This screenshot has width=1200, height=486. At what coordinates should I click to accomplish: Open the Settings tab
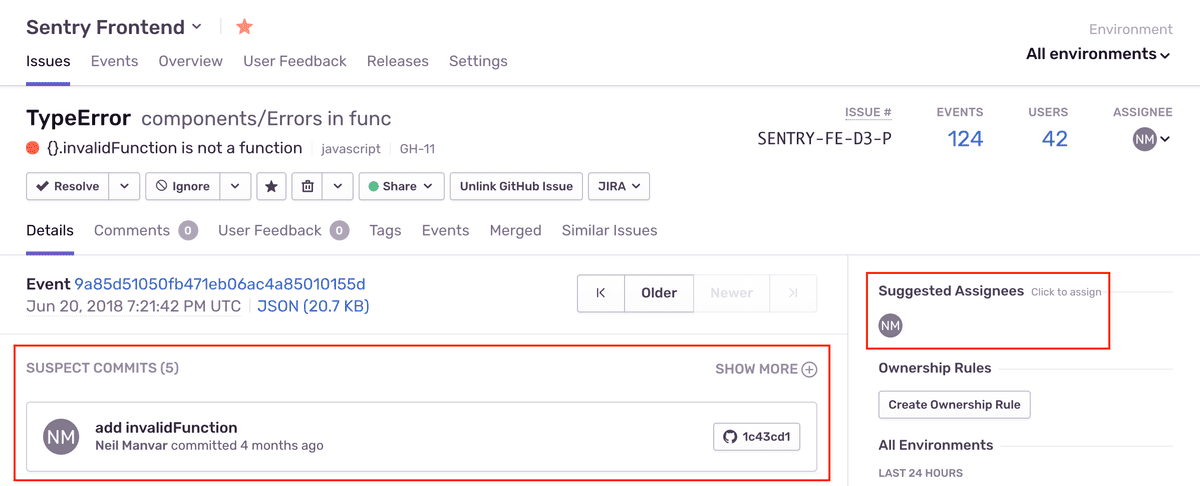point(478,61)
